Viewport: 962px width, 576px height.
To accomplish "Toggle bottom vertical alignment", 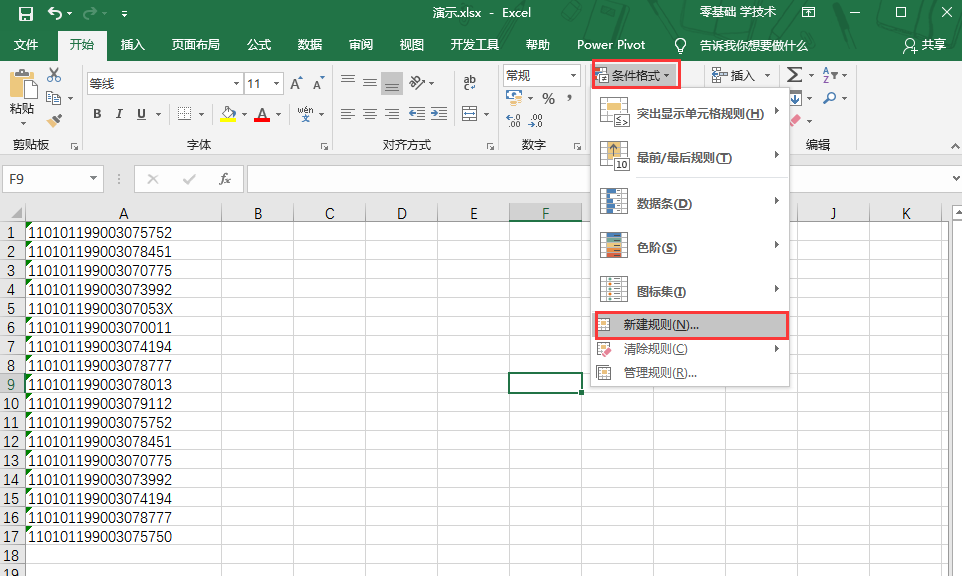I will (x=392, y=83).
